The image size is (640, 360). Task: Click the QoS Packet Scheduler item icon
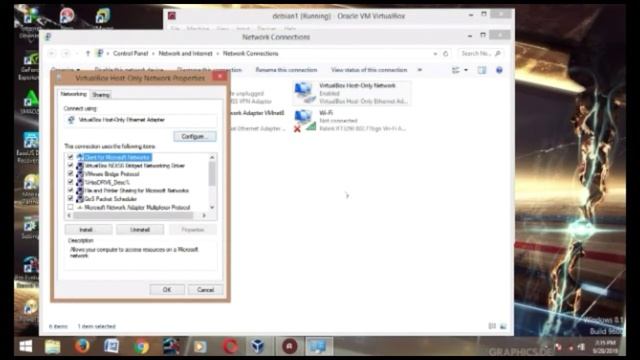tap(80, 199)
